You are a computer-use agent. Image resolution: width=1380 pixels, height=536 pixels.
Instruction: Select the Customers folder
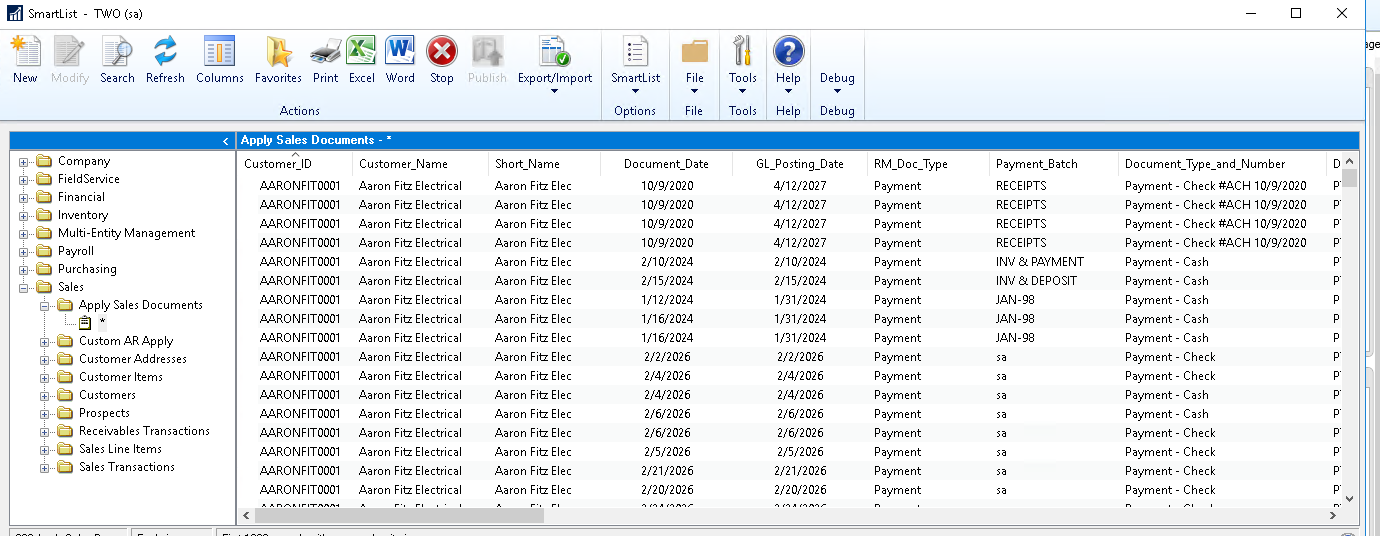[x=107, y=395]
